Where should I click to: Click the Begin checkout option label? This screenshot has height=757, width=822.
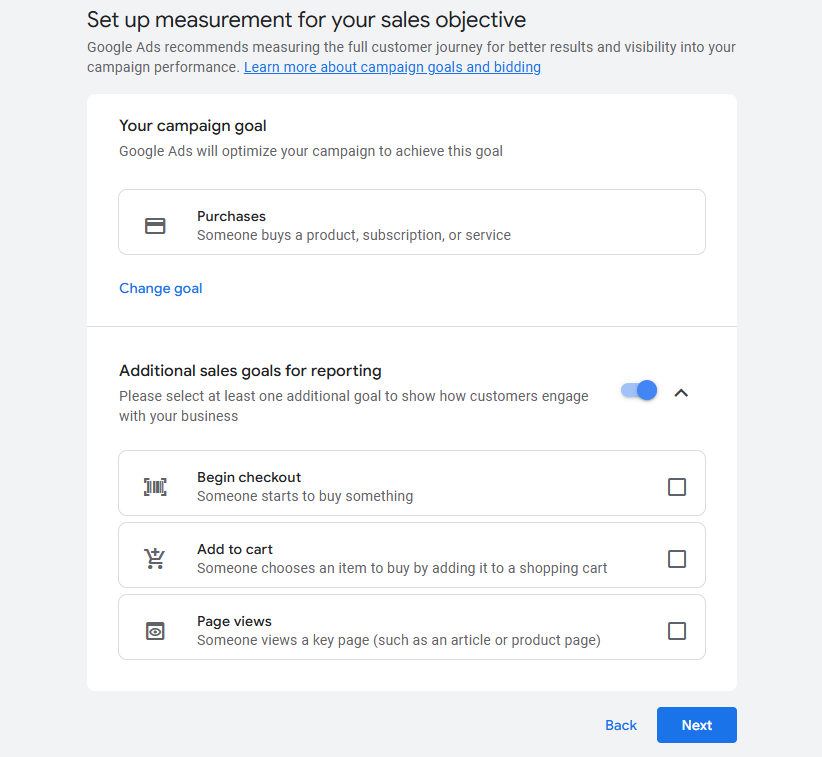pos(249,477)
